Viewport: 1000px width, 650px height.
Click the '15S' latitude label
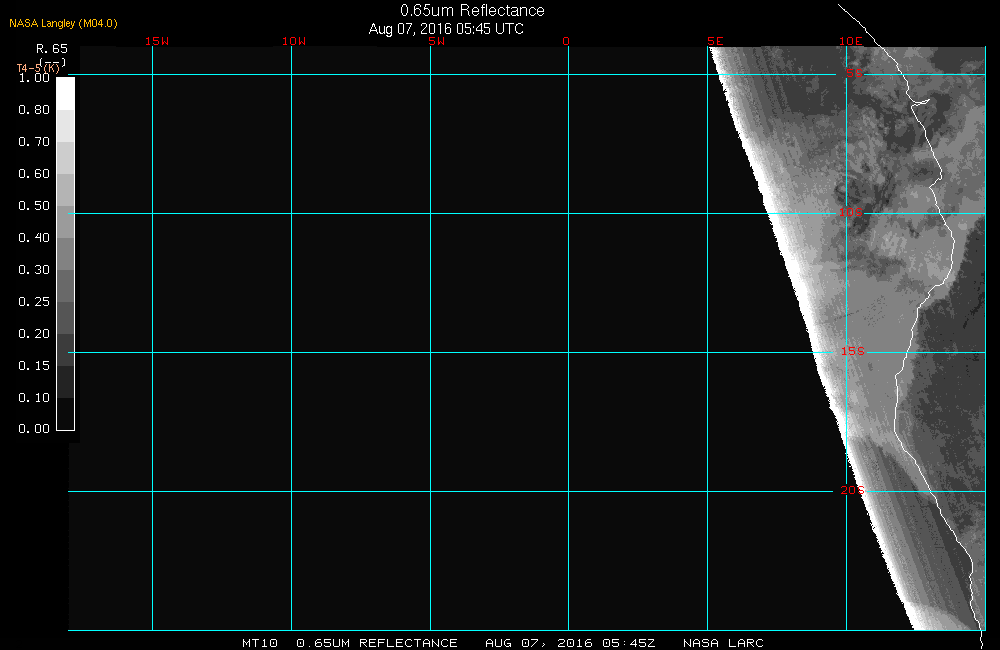click(853, 351)
